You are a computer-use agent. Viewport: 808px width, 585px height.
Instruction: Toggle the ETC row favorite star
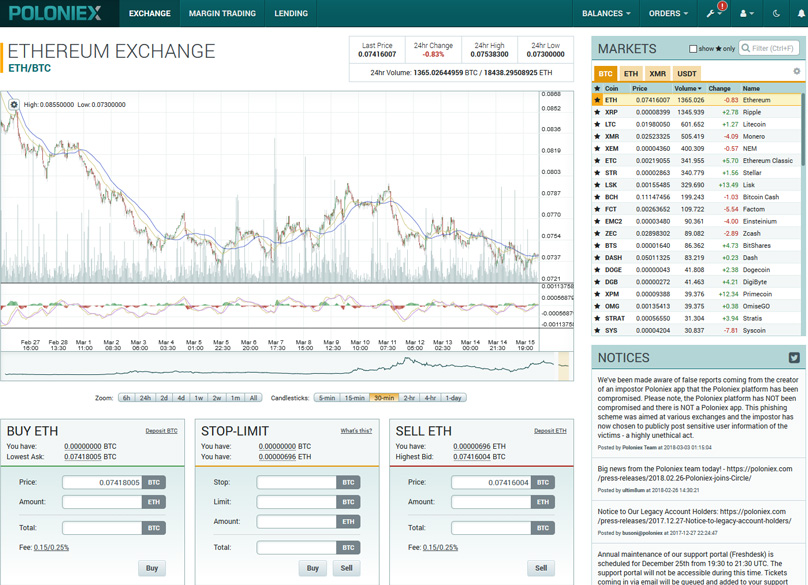pos(597,160)
